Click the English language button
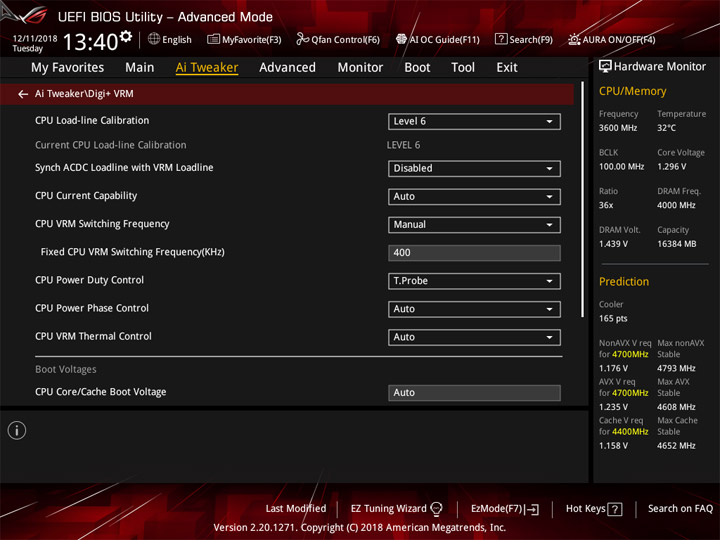This screenshot has width=720, height=540. pyautogui.click(x=170, y=39)
